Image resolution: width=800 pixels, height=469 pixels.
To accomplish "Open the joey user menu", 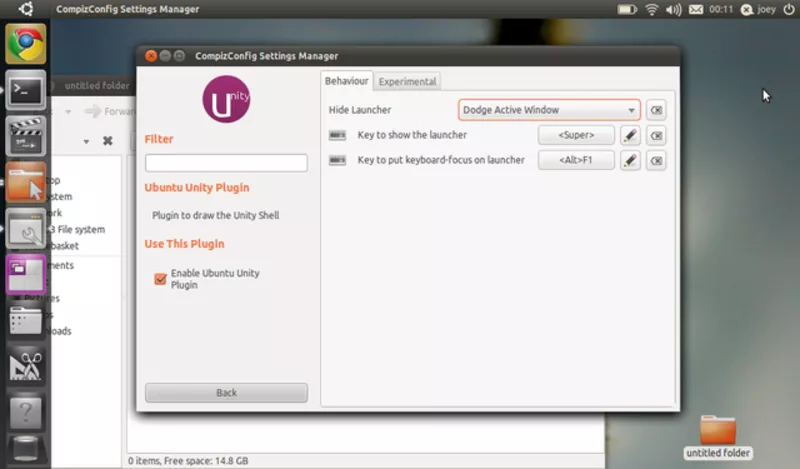I will [x=759, y=9].
